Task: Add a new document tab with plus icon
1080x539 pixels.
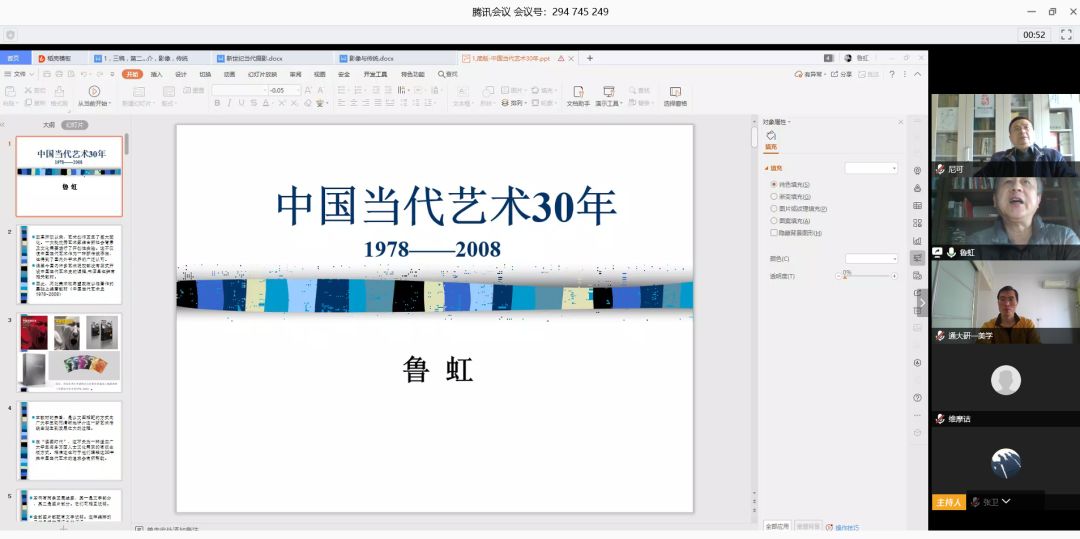Action: pos(590,58)
